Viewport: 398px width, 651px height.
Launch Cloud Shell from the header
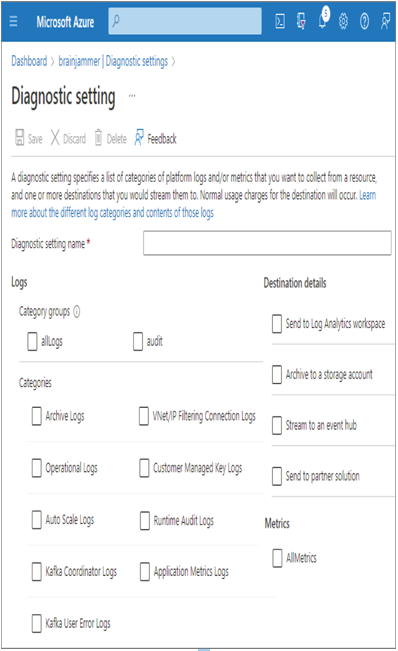(x=280, y=21)
